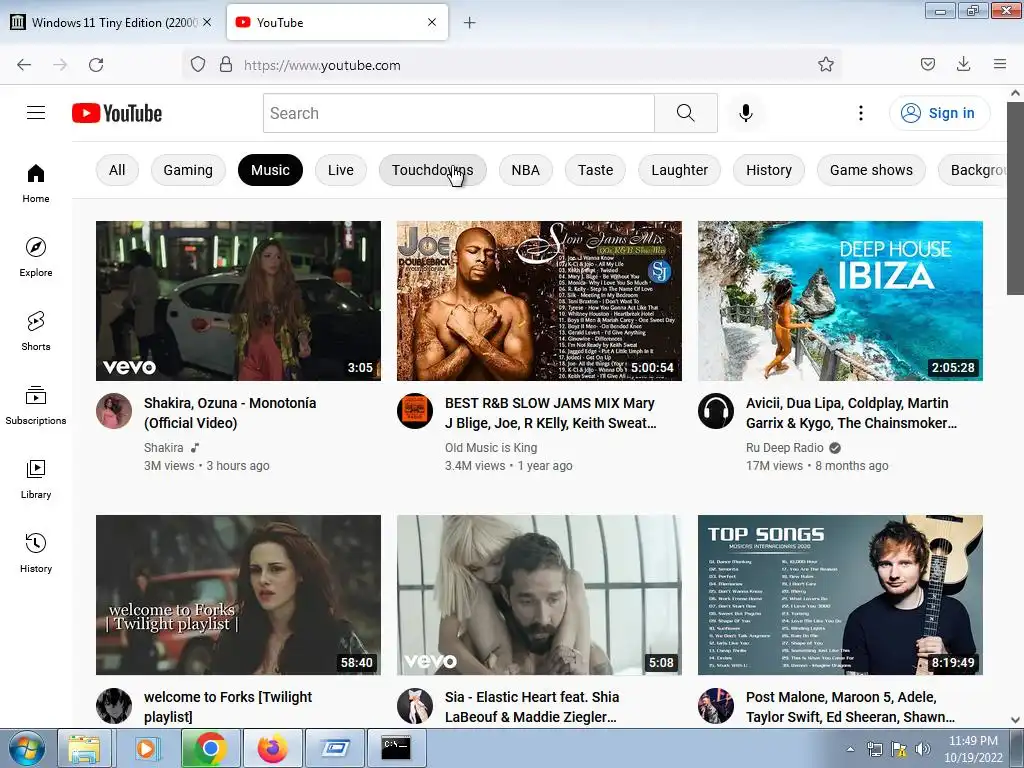The height and width of the screenshot is (768, 1024).
Task: Click the search magnifier button
Action: tap(686, 113)
